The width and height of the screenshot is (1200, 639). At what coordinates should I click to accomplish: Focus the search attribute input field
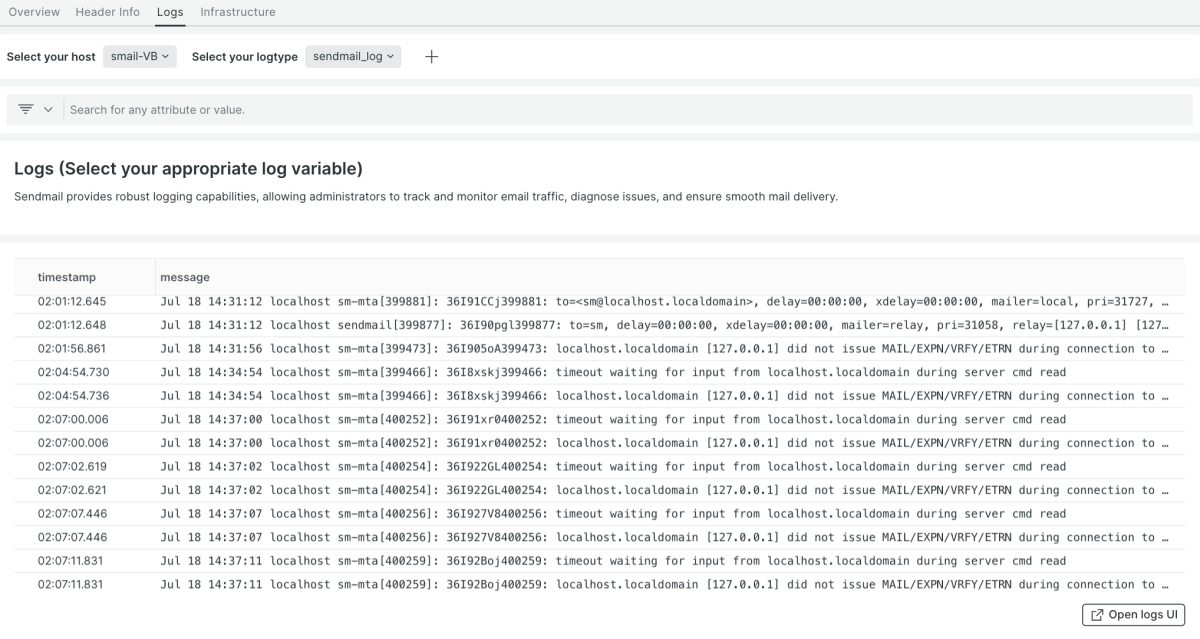[600, 110]
